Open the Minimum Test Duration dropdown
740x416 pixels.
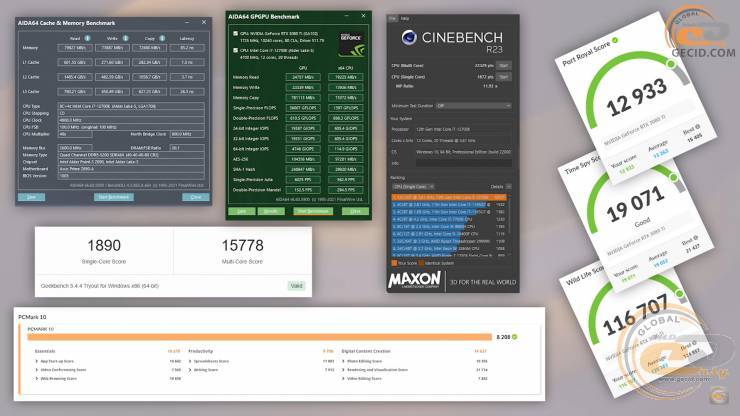(x=473, y=106)
